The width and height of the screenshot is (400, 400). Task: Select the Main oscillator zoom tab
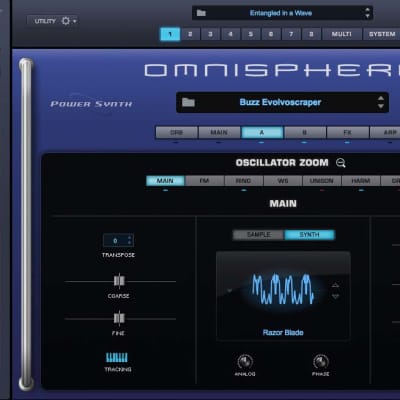click(x=165, y=181)
